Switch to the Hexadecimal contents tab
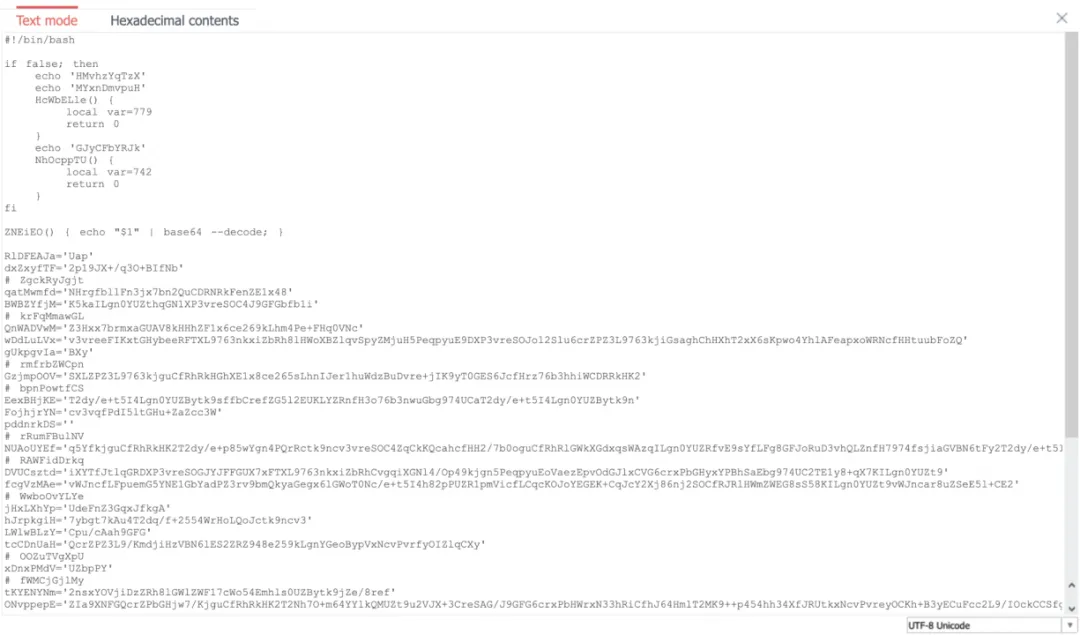Viewport: 1080px width, 635px height. pos(174,21)
